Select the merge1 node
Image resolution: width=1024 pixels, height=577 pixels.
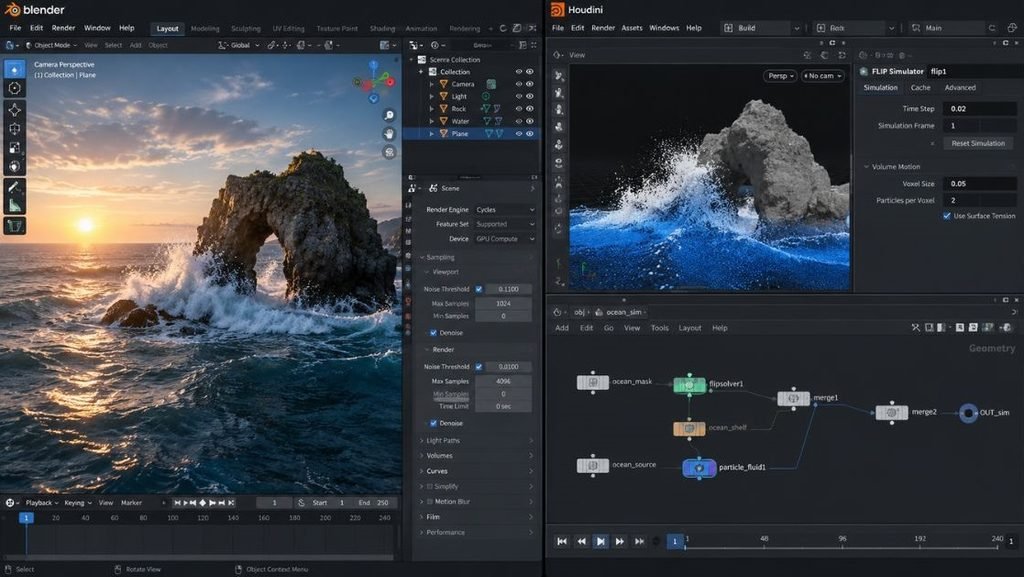pyautogui.click(x=793, y=398)
